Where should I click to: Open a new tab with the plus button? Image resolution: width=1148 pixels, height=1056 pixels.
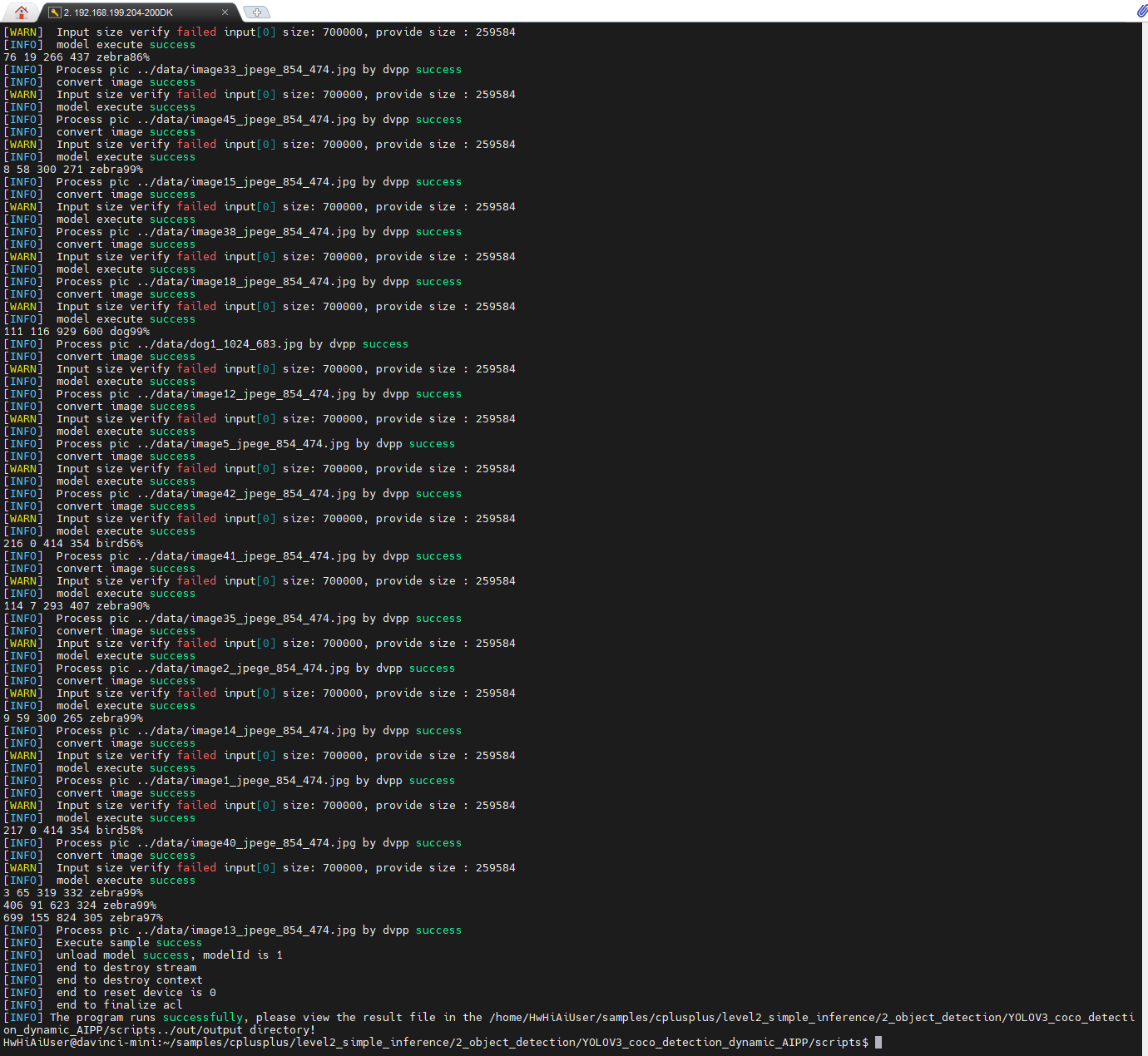tap(256, 12)
